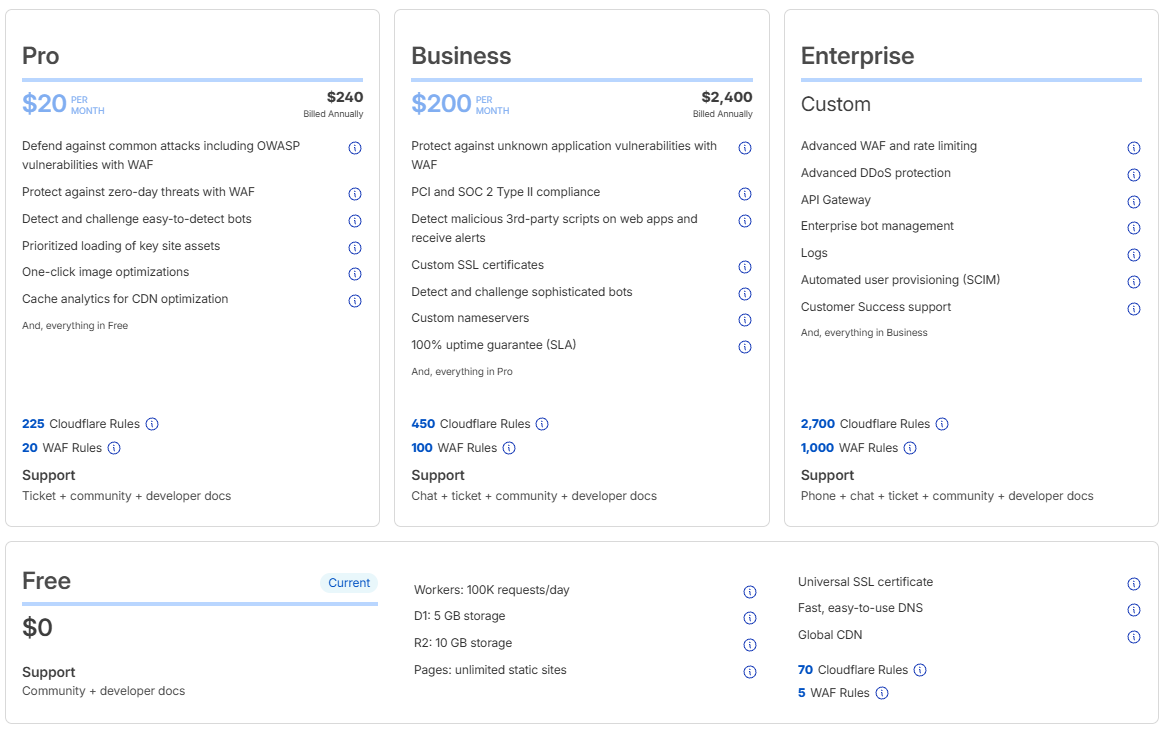Click info icon for Enterprise bot management

click(1134, 227)
